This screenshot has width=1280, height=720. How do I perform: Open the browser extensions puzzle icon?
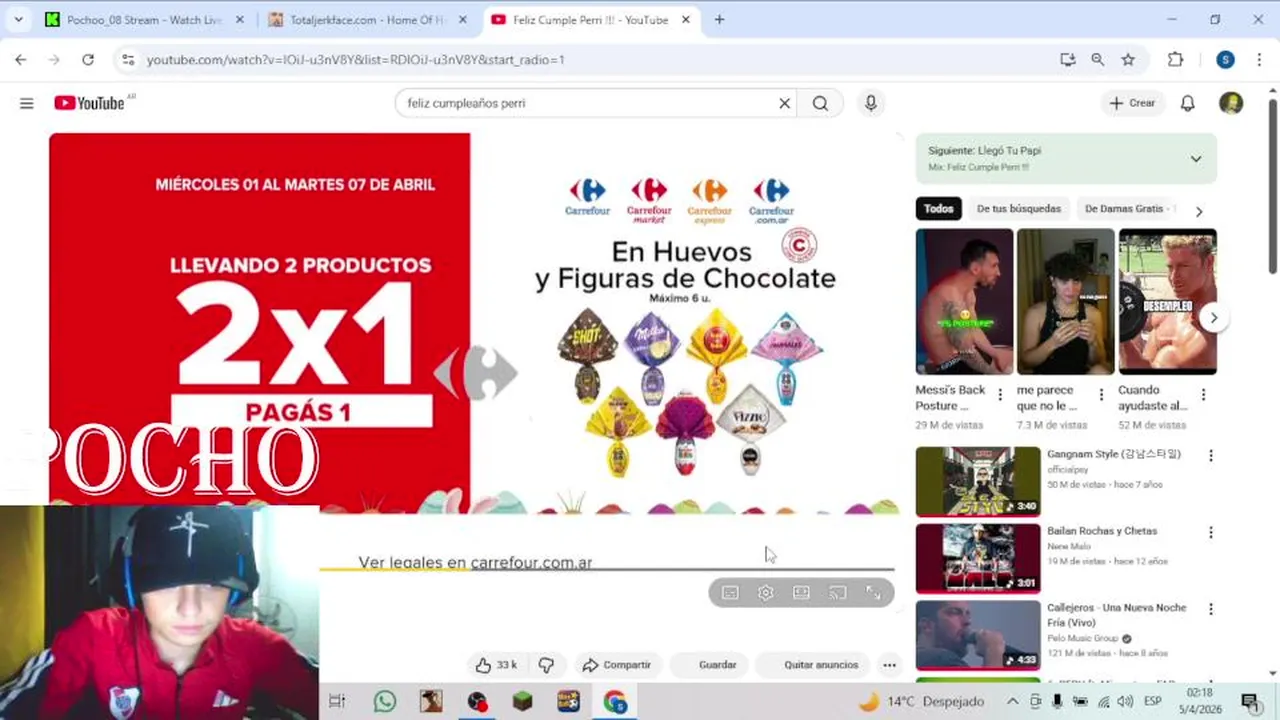click(1176, 60)
